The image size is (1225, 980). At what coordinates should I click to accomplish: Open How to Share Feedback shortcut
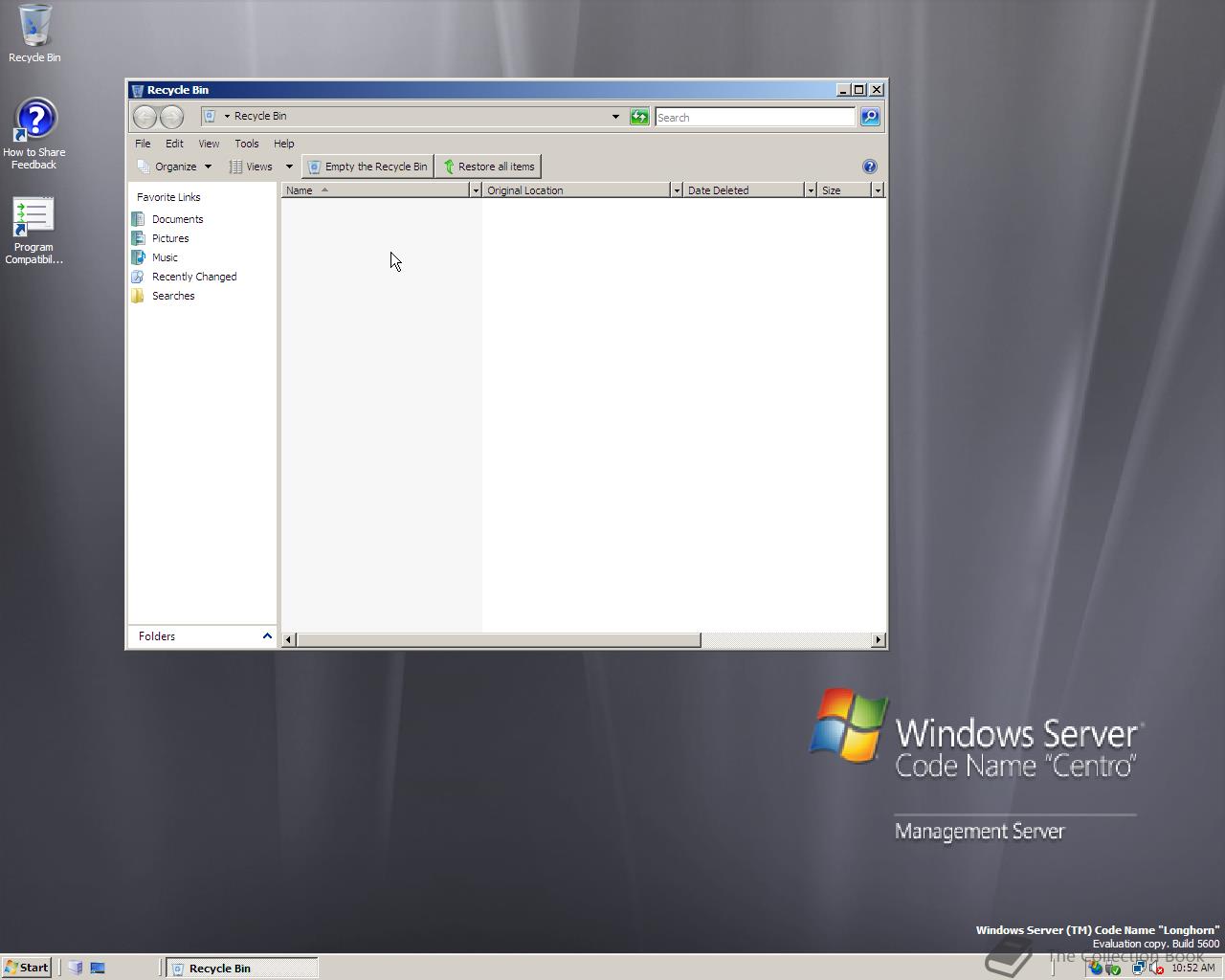point(34,134)
